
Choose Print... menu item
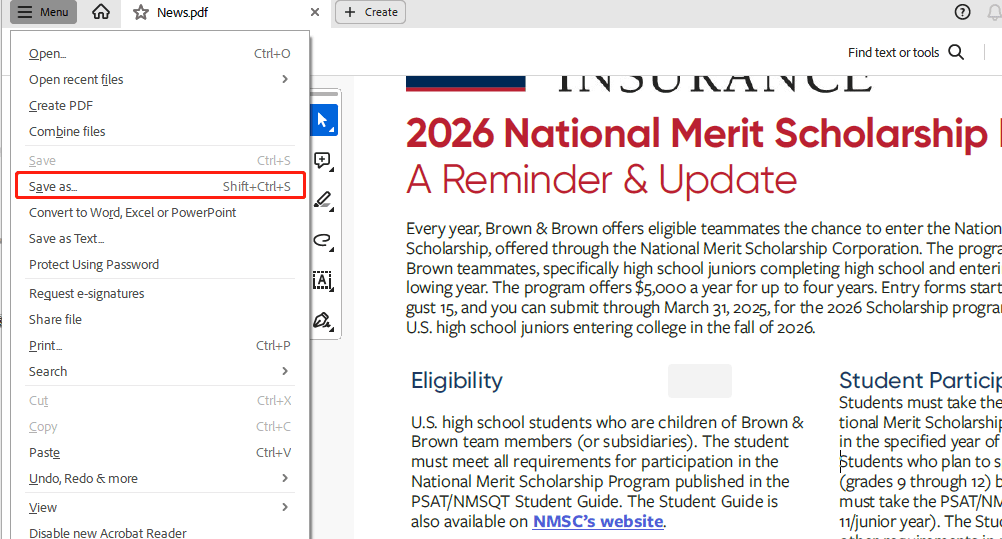159,345
